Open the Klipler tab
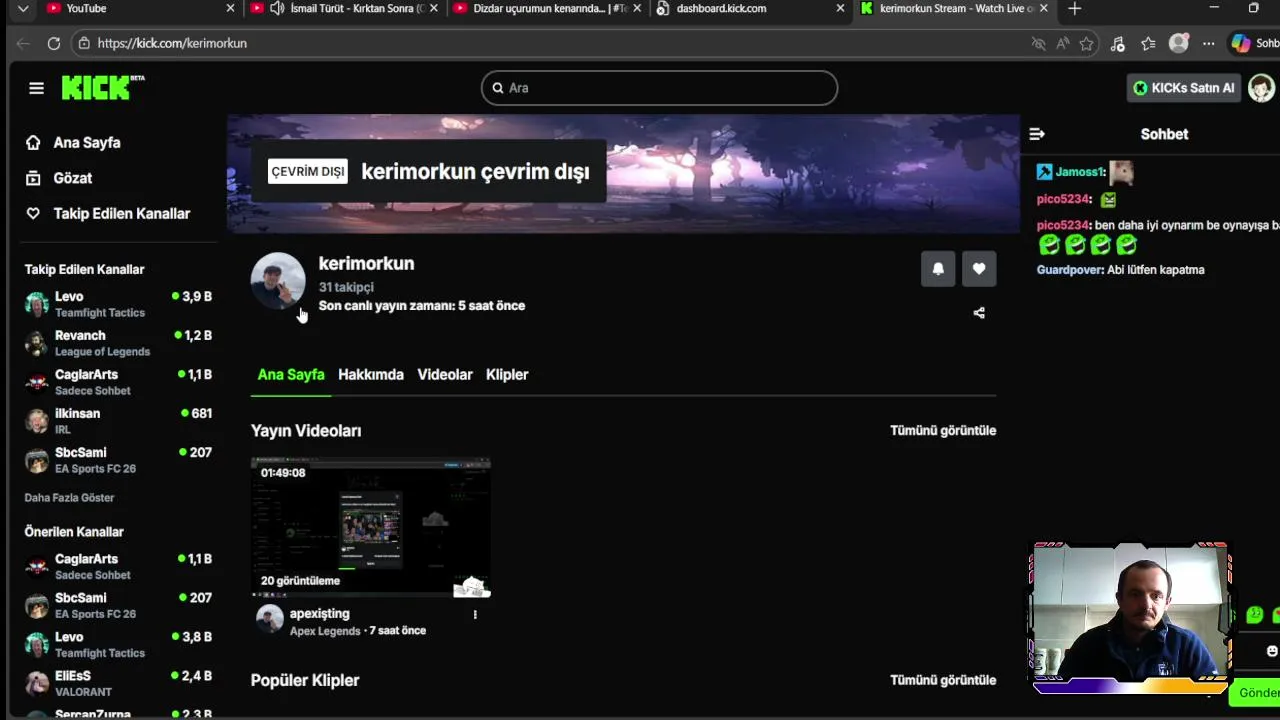1280x720 pixels. (507, 375)
